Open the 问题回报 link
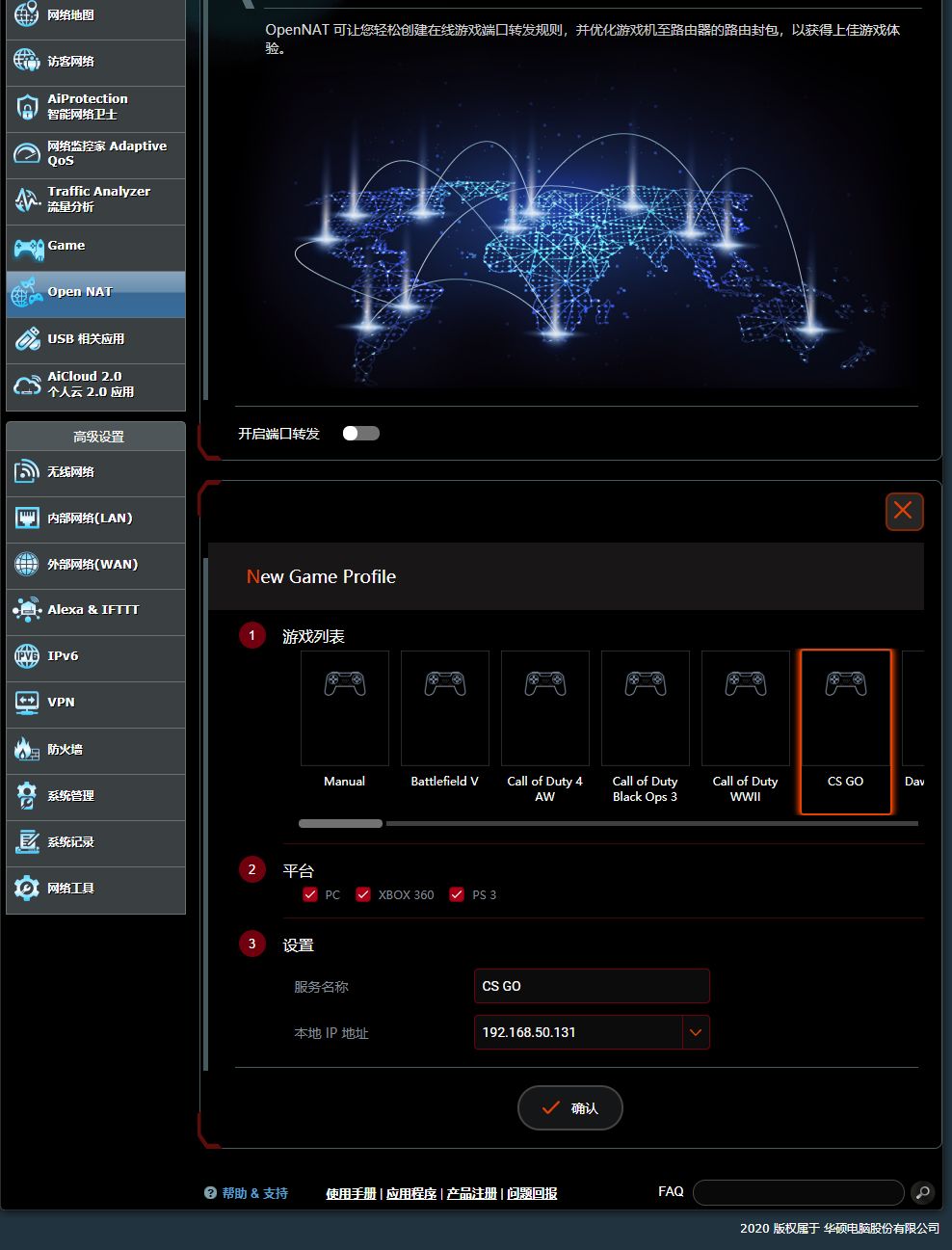This screenshot has width=952, height=1250. [533, 1194]
